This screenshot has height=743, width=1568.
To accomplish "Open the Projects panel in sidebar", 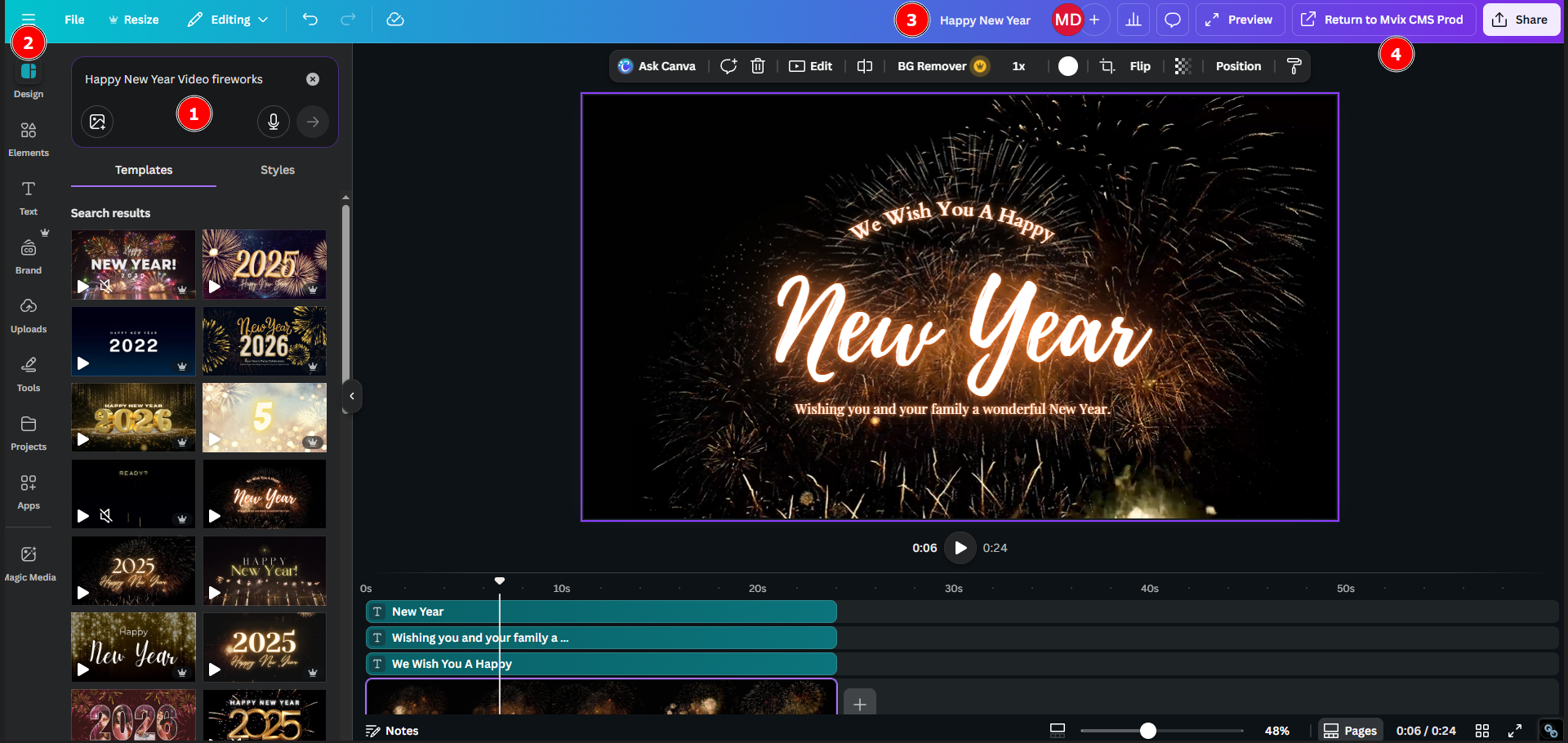I will click(x=29, y=433).
